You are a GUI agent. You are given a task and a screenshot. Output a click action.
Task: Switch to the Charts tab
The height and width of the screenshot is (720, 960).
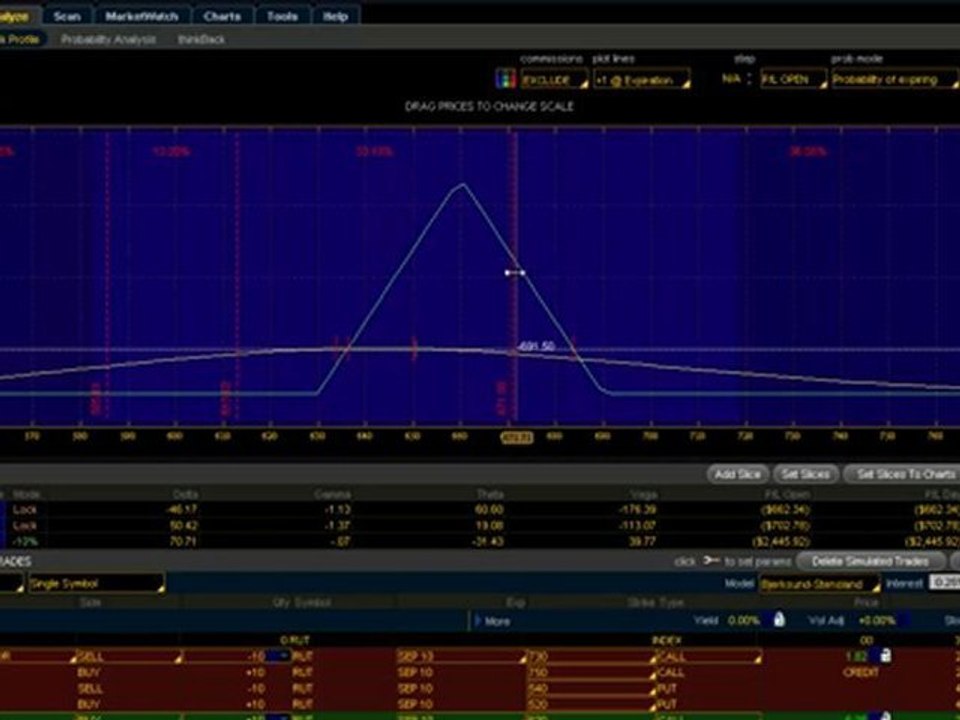click(x=222, y=16)
